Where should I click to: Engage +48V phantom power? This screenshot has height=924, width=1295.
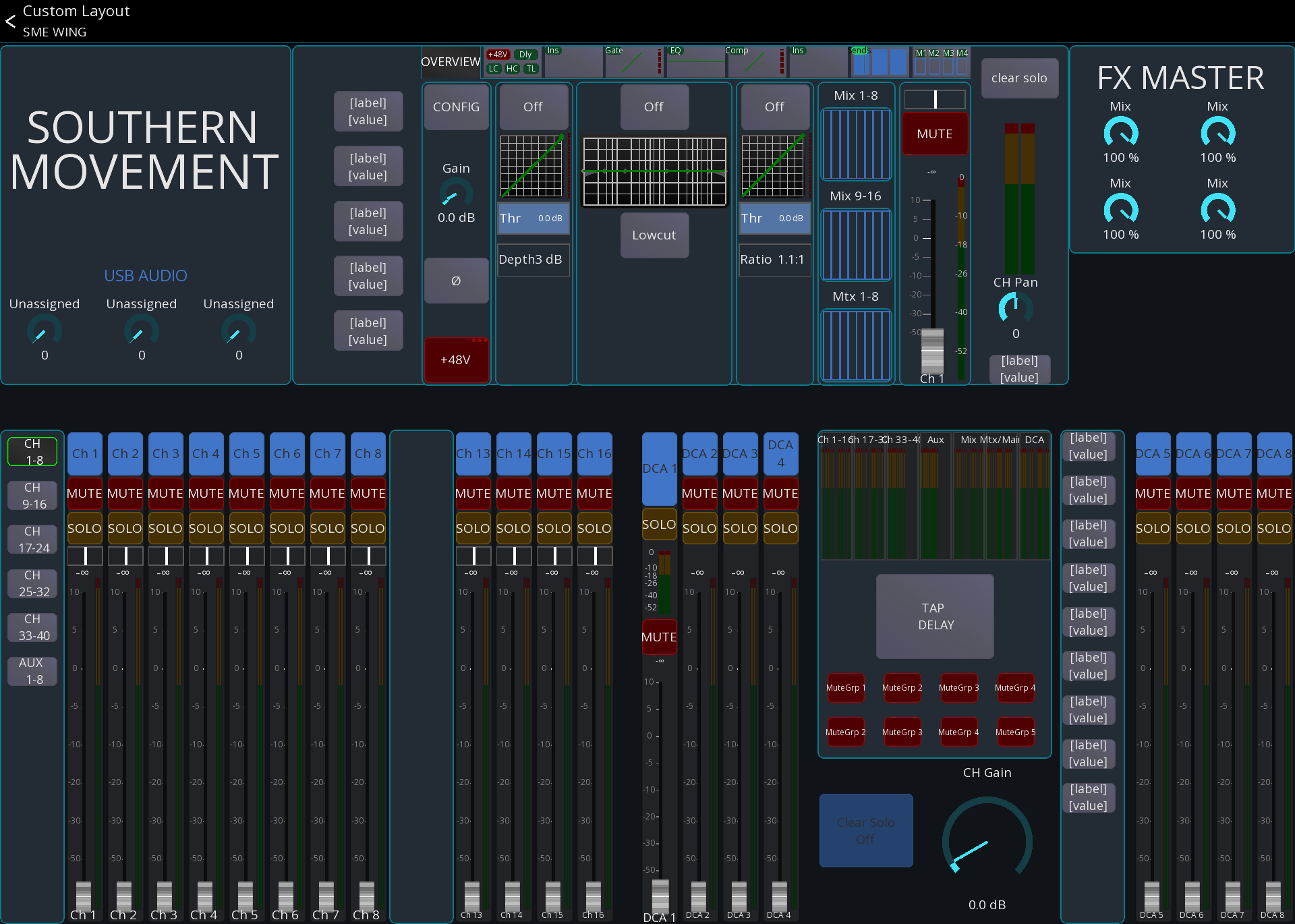click(456, 359)
